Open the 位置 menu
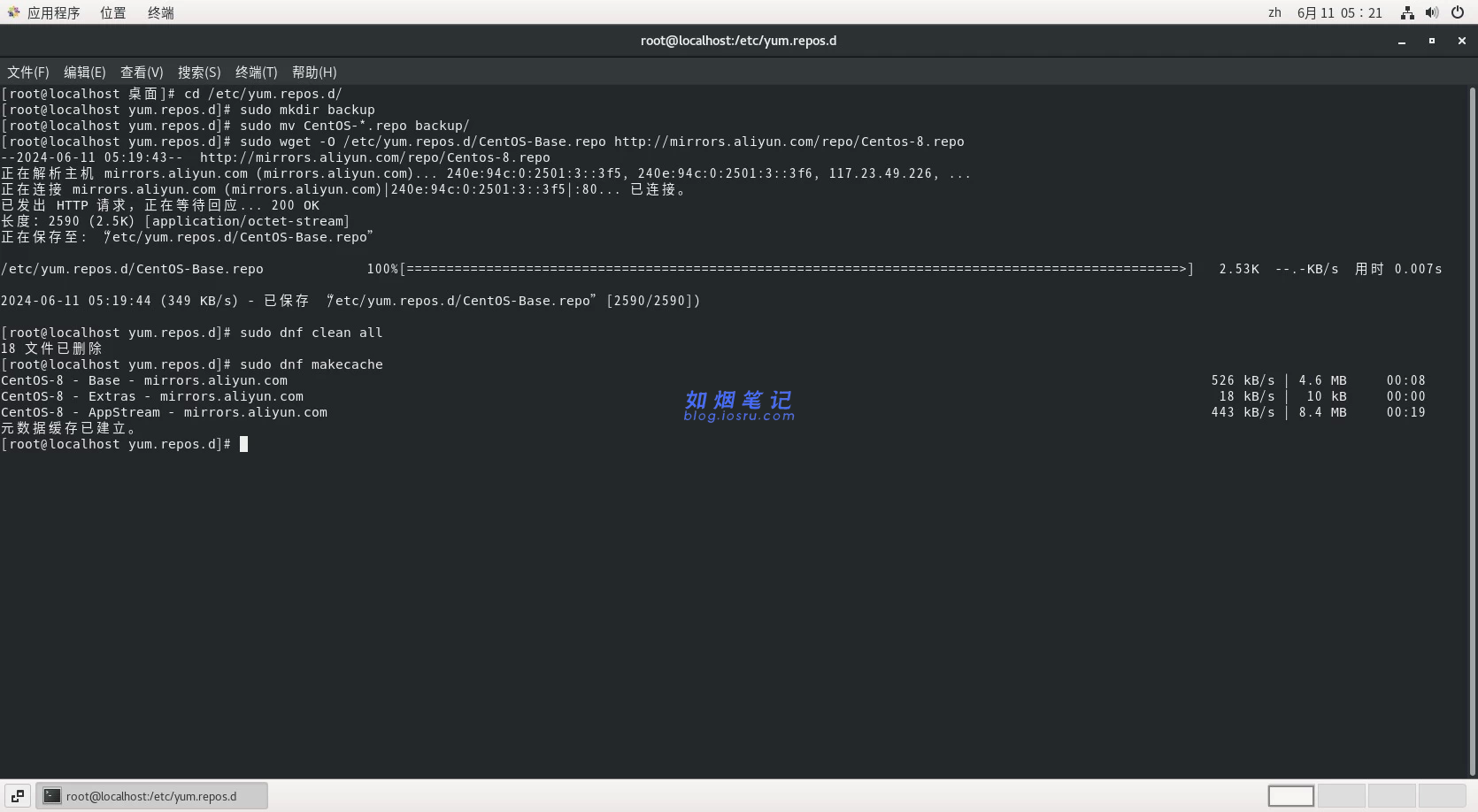1478x812 pixels. 112,12
